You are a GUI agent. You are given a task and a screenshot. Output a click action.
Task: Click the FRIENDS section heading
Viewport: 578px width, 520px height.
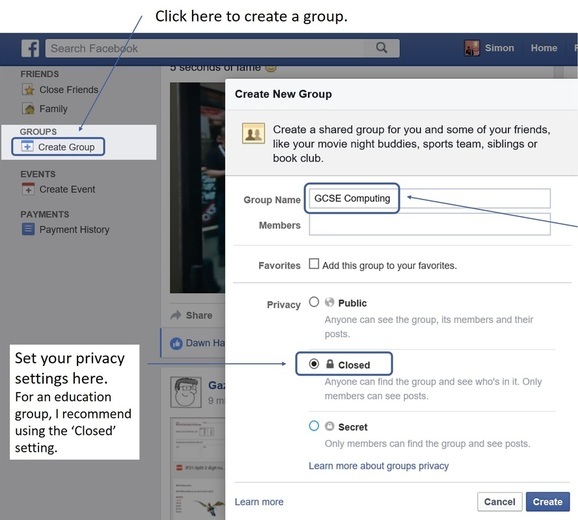coord(39,74)
